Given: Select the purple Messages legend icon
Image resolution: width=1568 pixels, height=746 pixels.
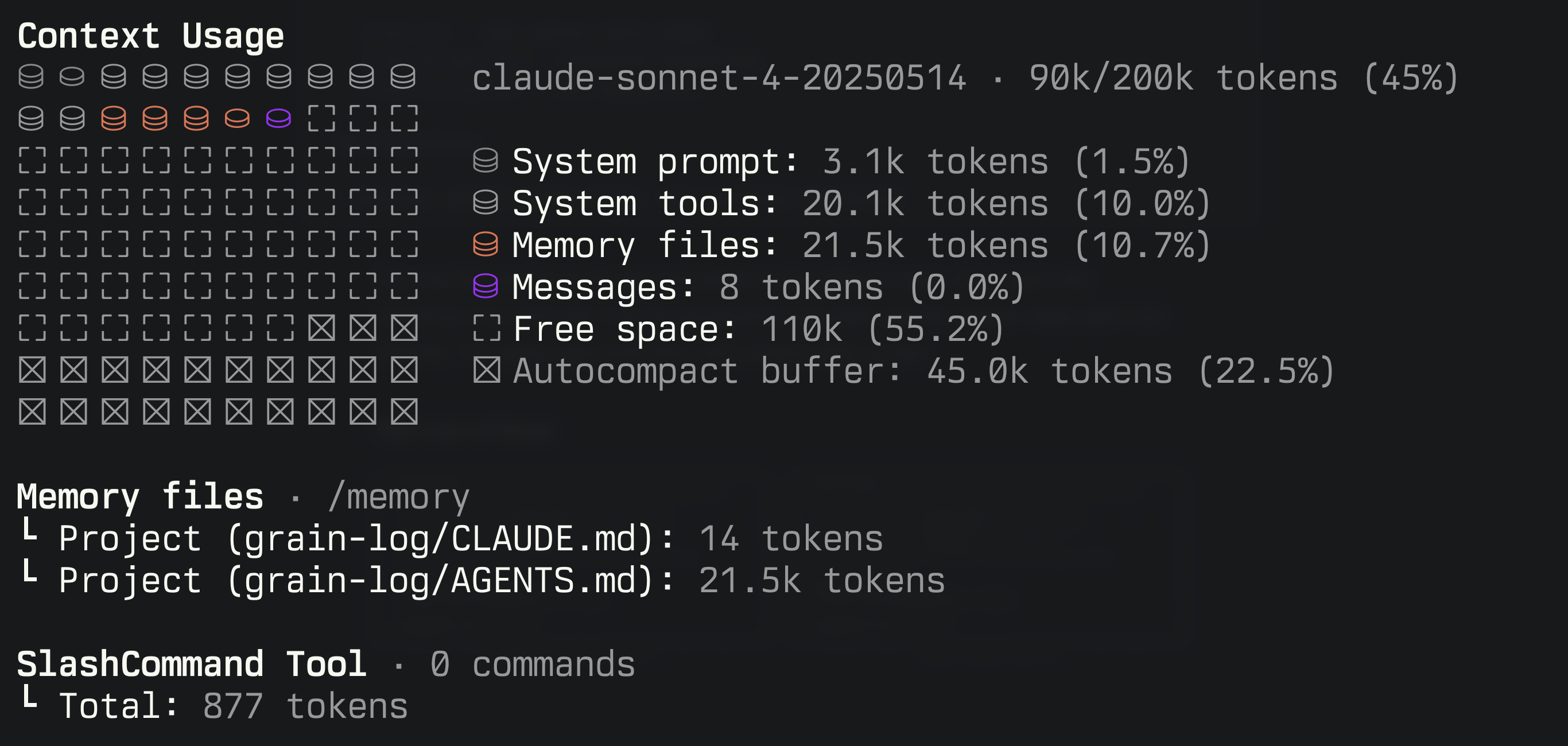Looking at the screenshot, I should pos(485,286).
